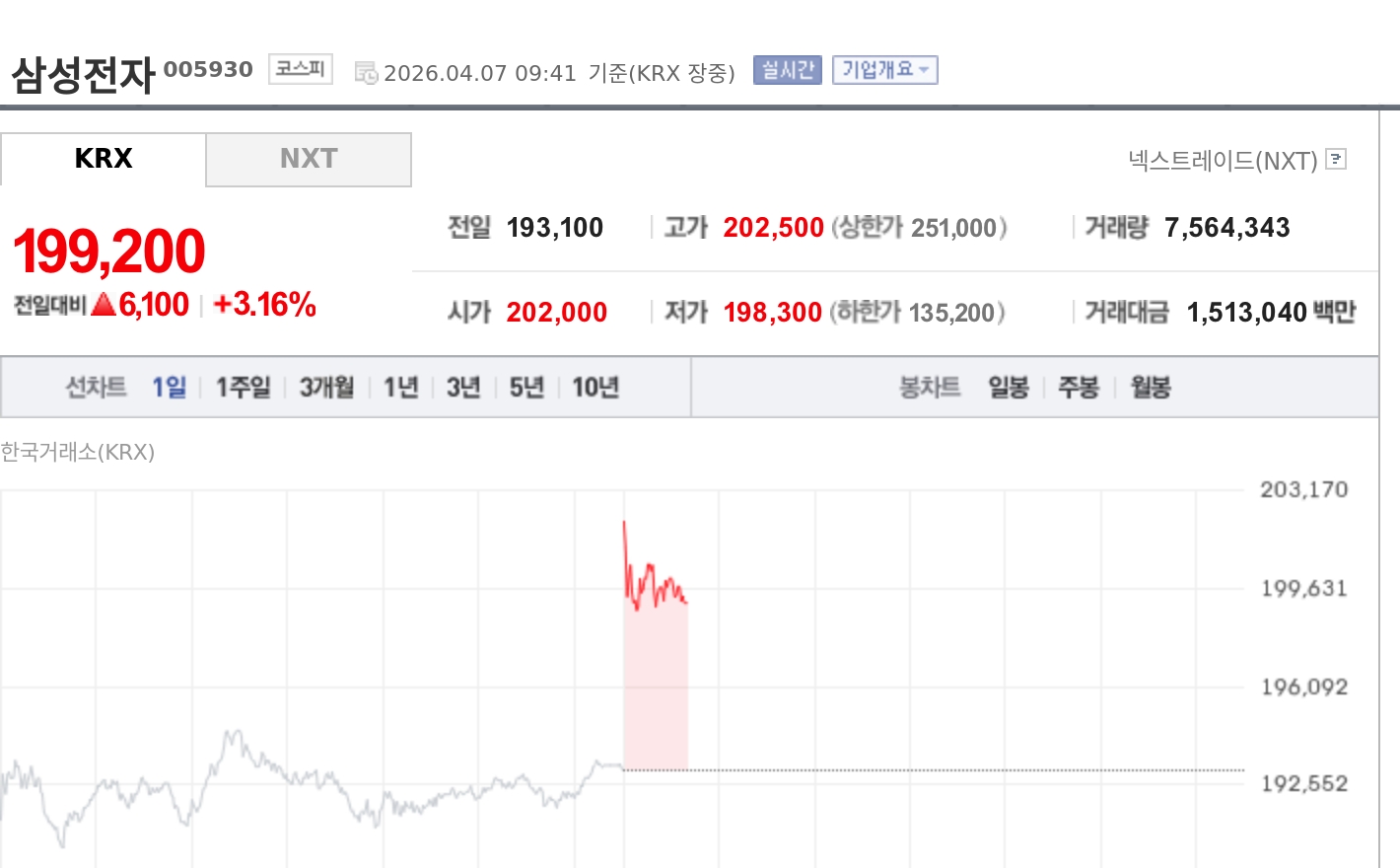Image resolution: width=1400 pixels, height=868 pixels.
Task: Show the 5년 line chart
Action: click(x=525, y=388)
